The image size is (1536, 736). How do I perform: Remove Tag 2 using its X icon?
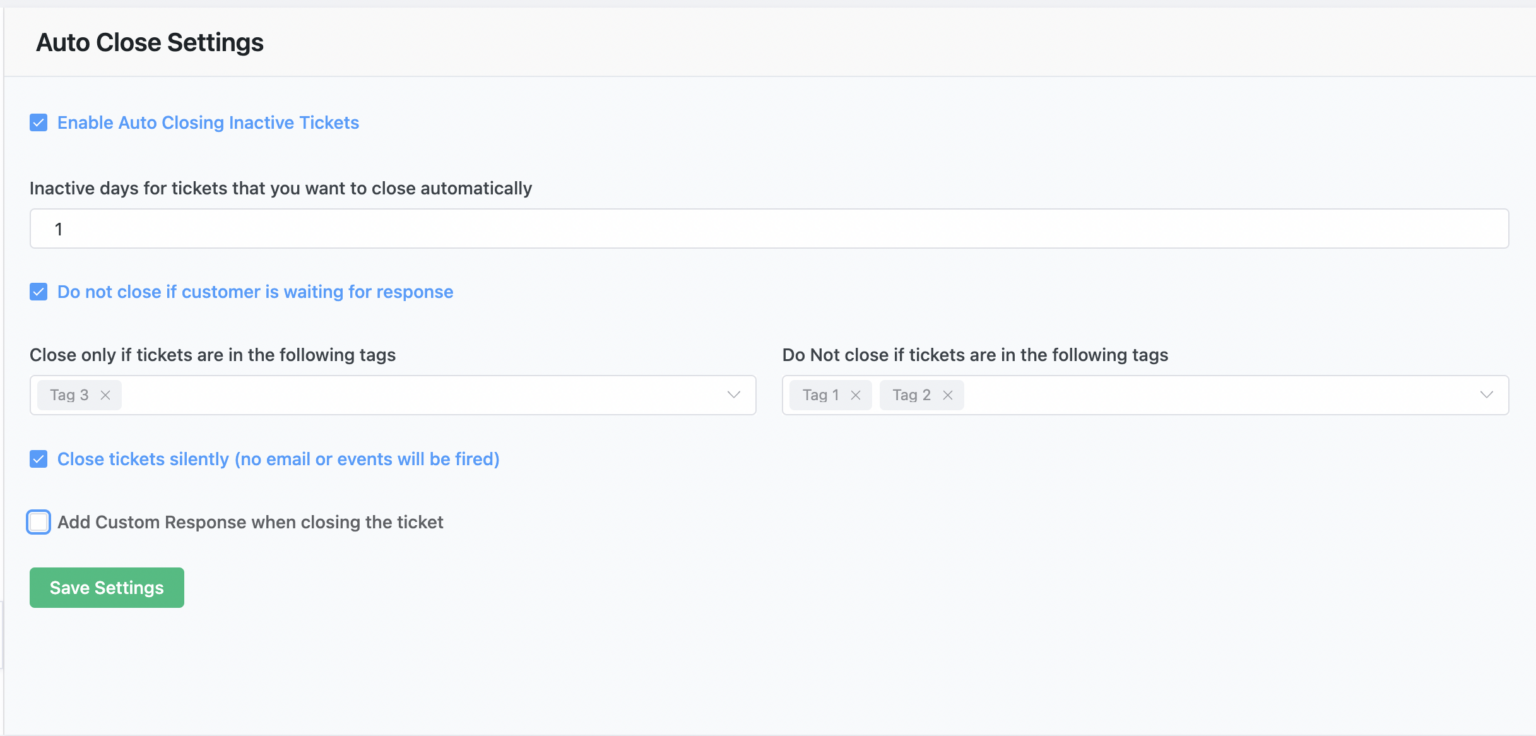click(948, 394)
